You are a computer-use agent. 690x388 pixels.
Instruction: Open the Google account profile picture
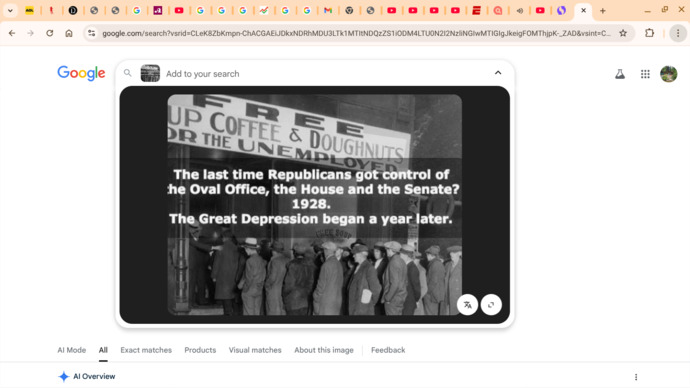[669, 74]
